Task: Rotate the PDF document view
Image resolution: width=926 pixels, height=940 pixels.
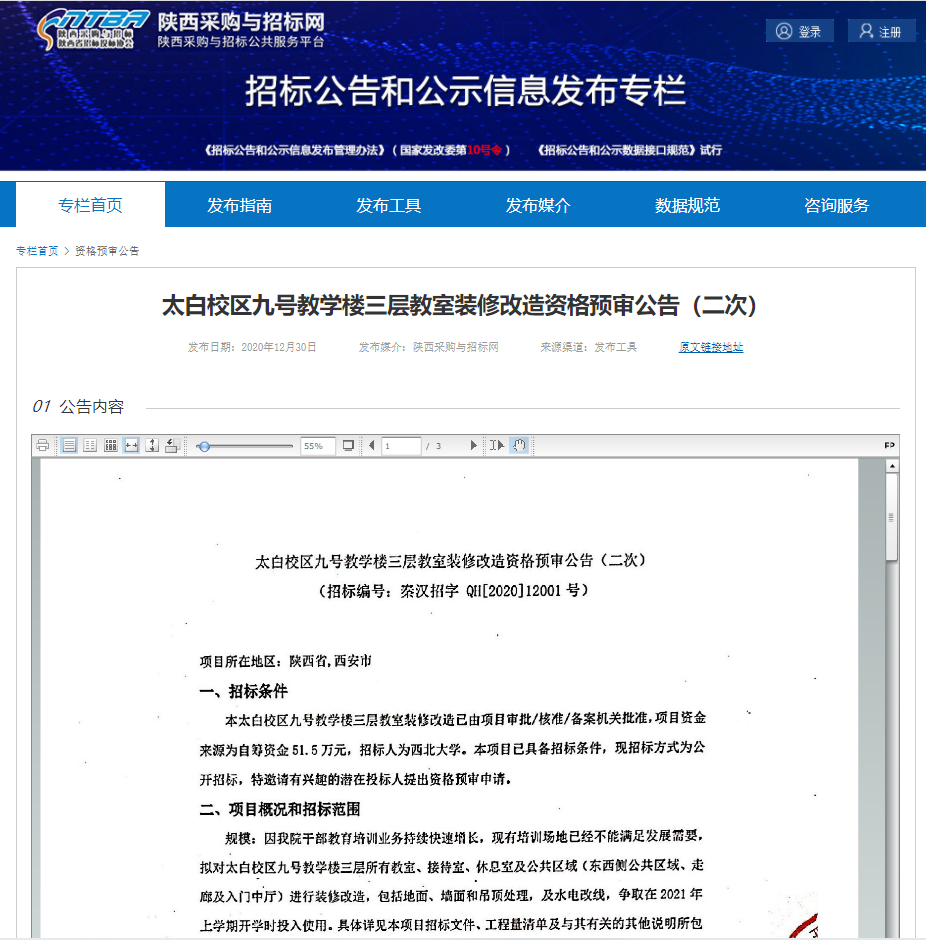Action: click(x=172, y=446)
